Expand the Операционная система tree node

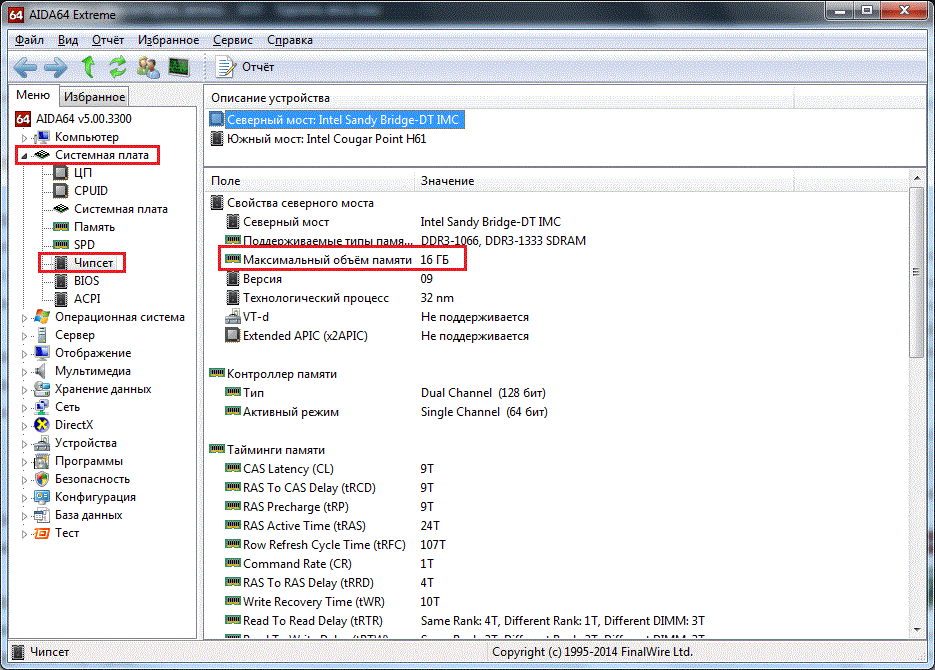24,318
